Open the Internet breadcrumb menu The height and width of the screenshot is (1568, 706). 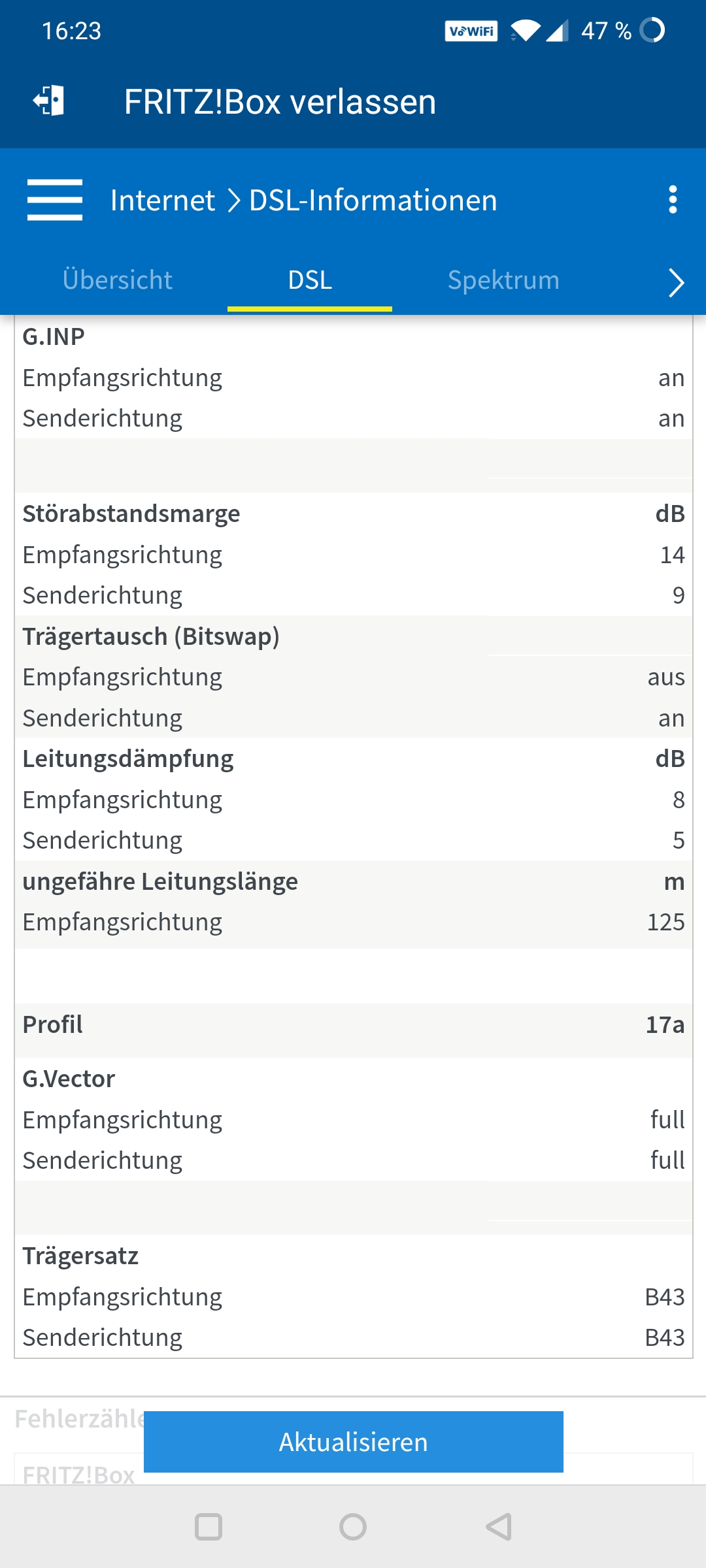(161, 201)
